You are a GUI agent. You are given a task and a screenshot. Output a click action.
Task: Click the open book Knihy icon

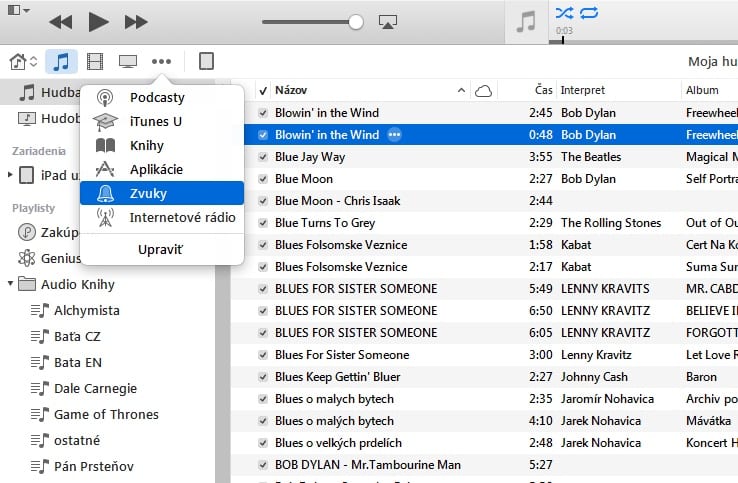[x=105, y=145]
